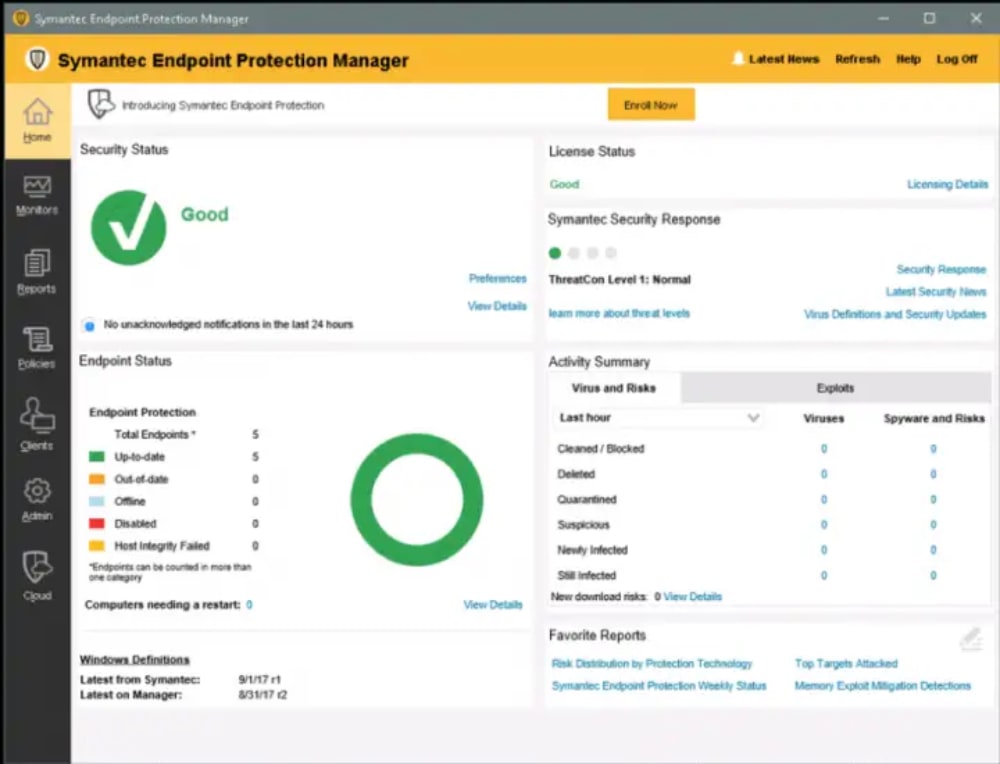The height and width of the screenshot is (764, 1000).
Task: Click learn more about threat levels
Action: pyautogui.click(x=619, y=311)
